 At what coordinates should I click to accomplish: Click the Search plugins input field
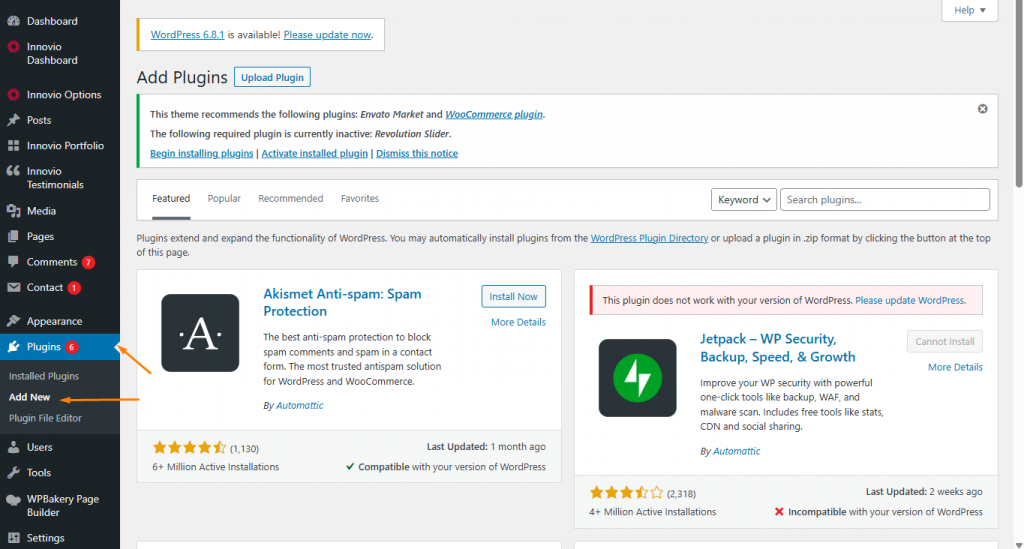click(x=884, y=200)
